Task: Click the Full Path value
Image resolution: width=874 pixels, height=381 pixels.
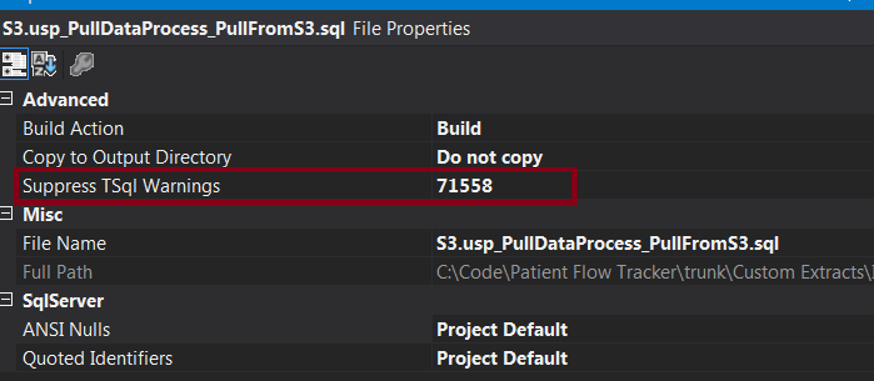Action: point(653,272)
